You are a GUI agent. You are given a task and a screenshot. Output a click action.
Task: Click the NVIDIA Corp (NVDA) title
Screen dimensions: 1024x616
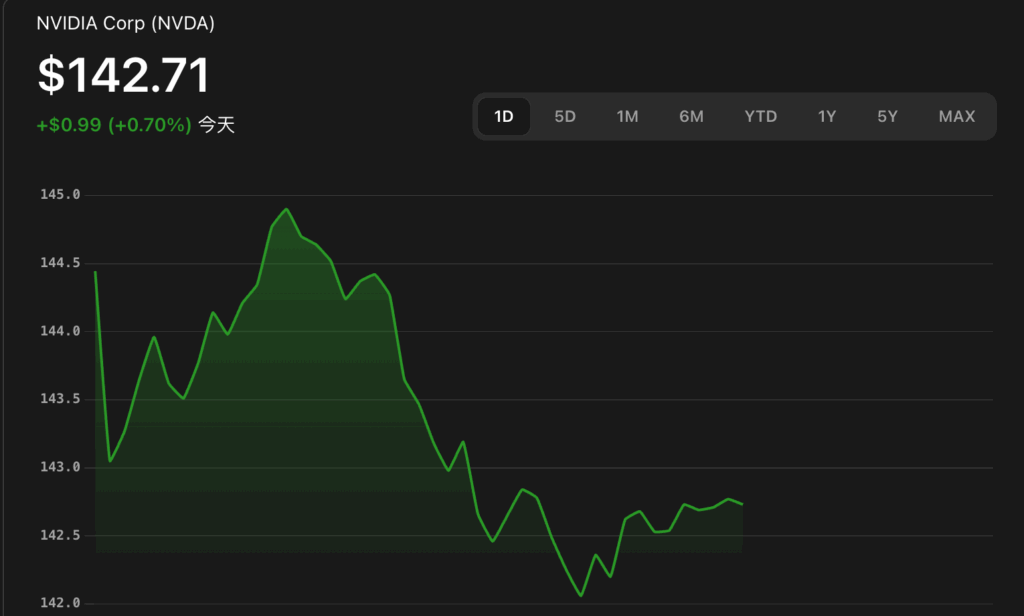point(125,24)
